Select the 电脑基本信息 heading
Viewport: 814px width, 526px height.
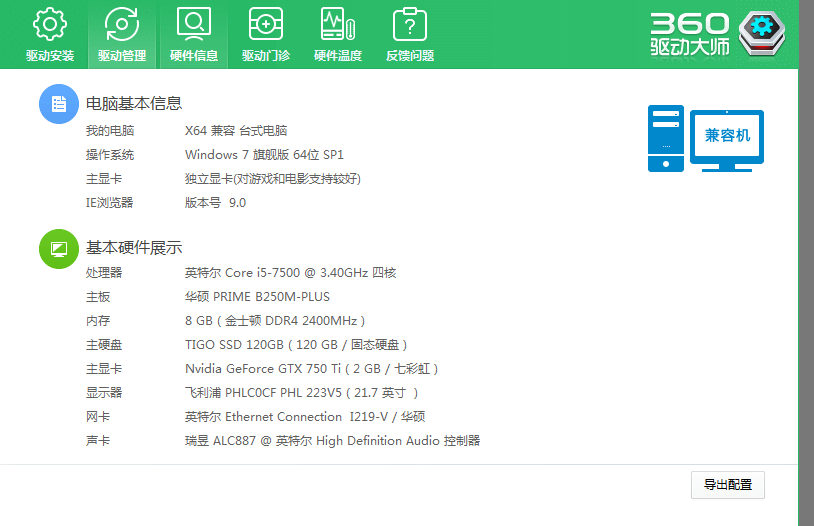(x=134, y=103)
